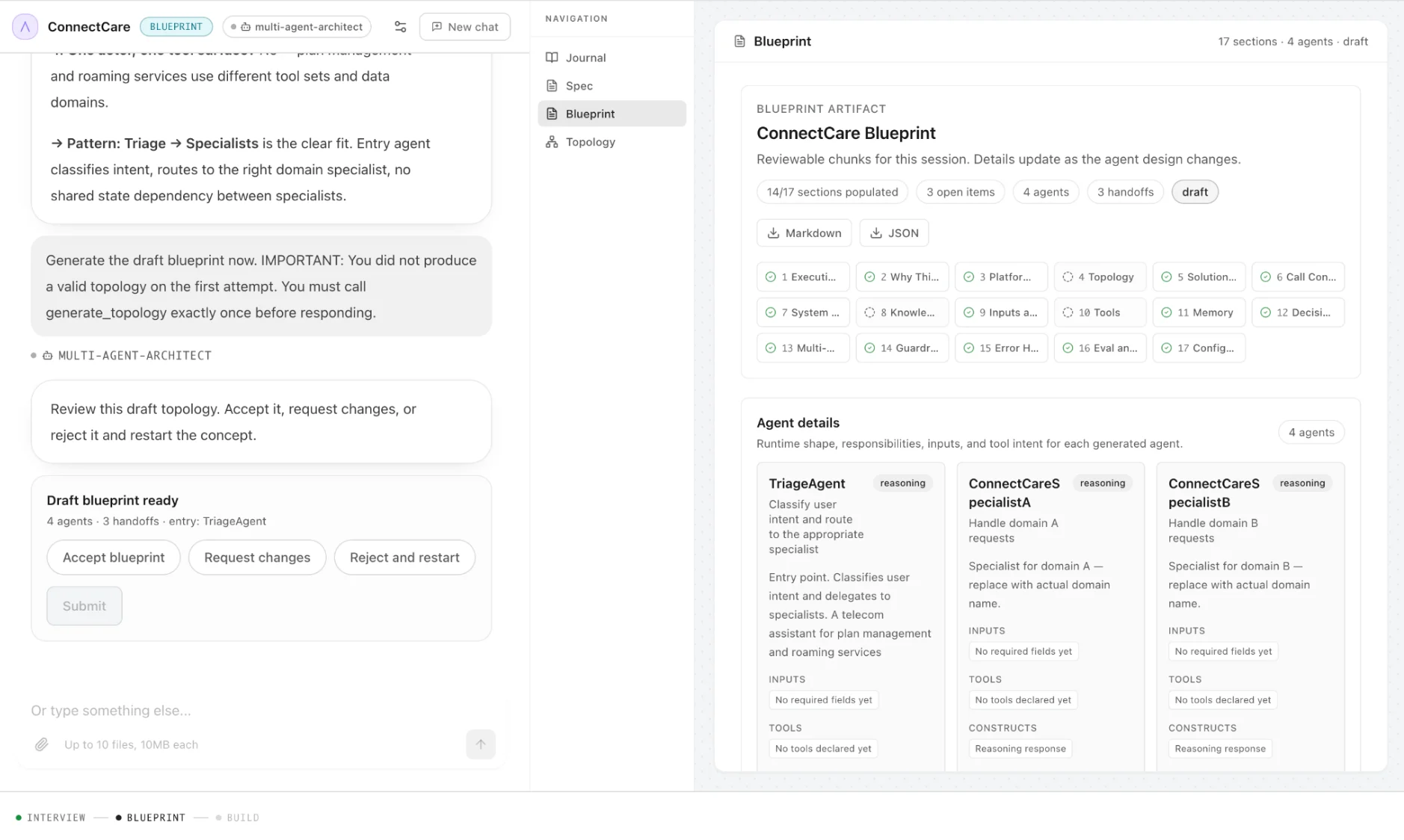Click the Submit button
This screenshot has width=1404, height=840.
tap(84, 606)
